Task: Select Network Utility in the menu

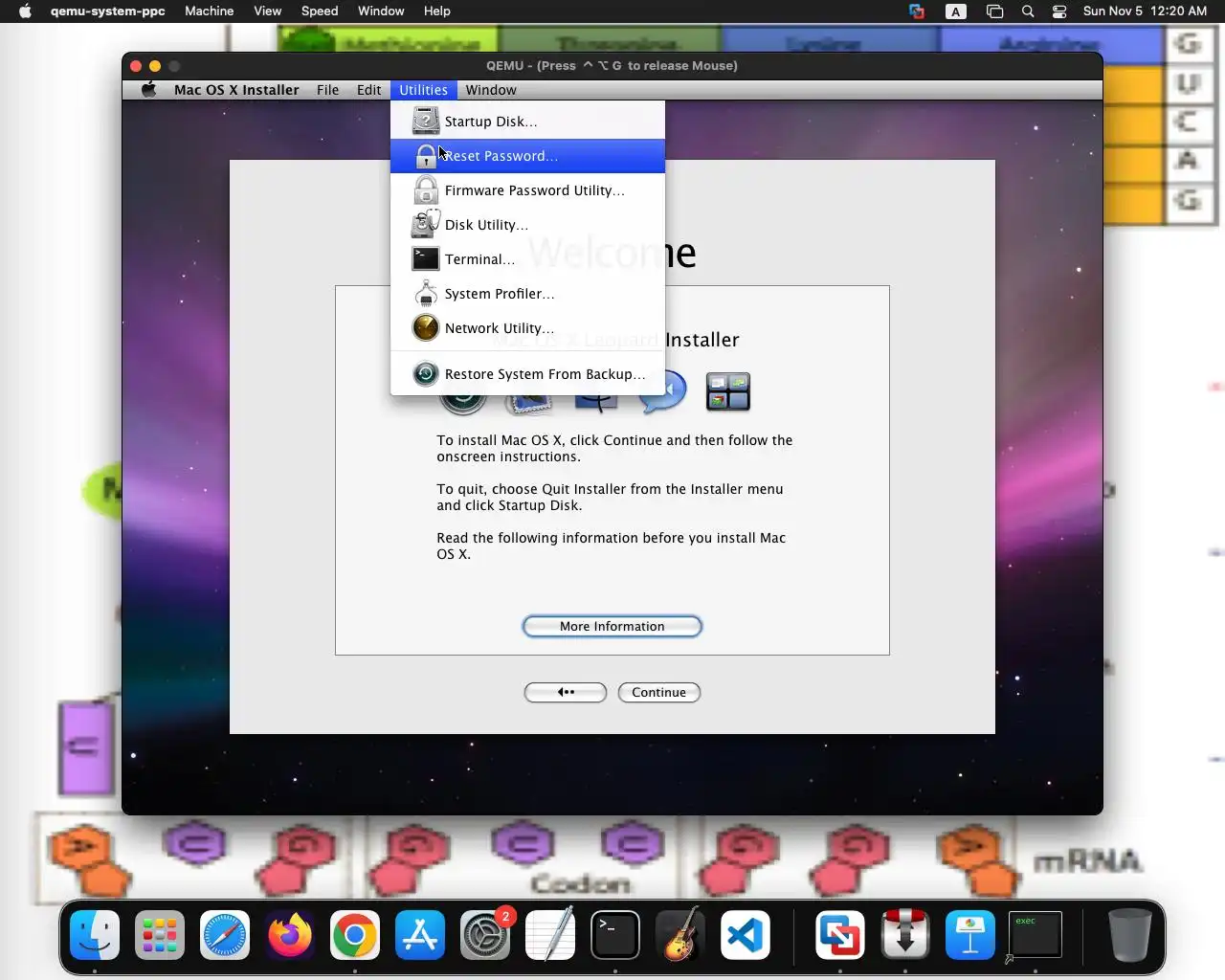Action: click(x=527, y=328)
